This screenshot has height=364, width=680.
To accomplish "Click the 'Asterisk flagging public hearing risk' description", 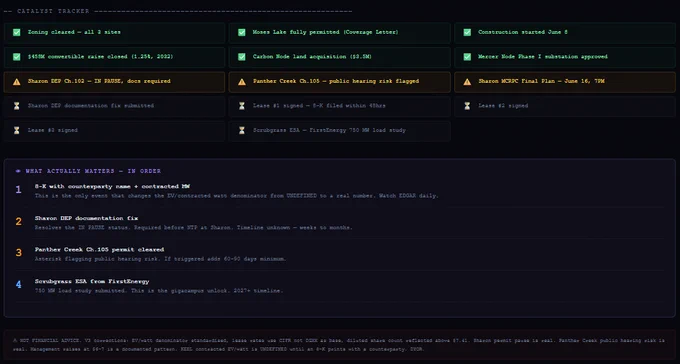I will (x=160, y=259).
